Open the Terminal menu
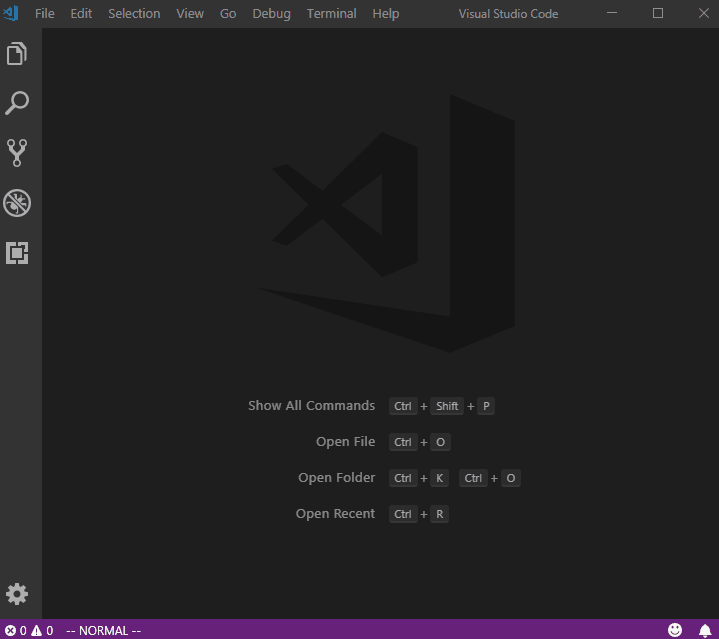 click(332, 14)
